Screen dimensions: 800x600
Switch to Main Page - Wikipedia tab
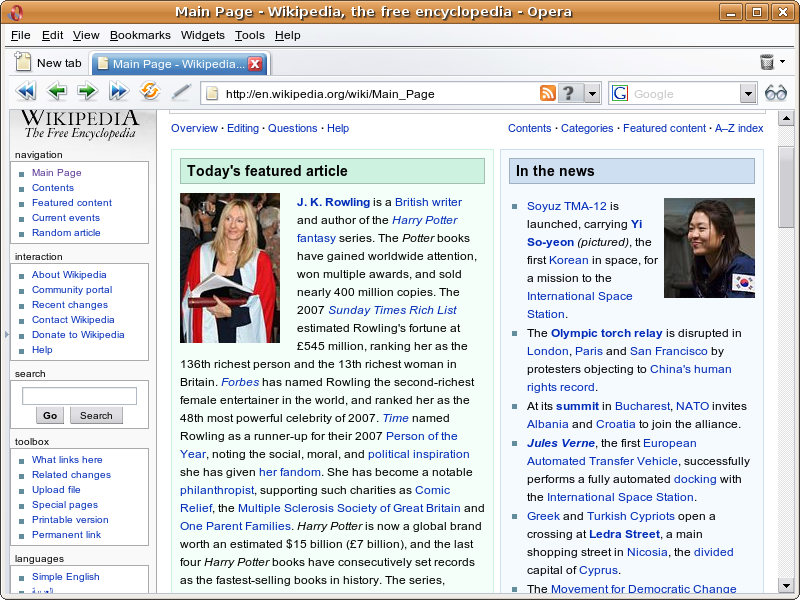[178, 64]
